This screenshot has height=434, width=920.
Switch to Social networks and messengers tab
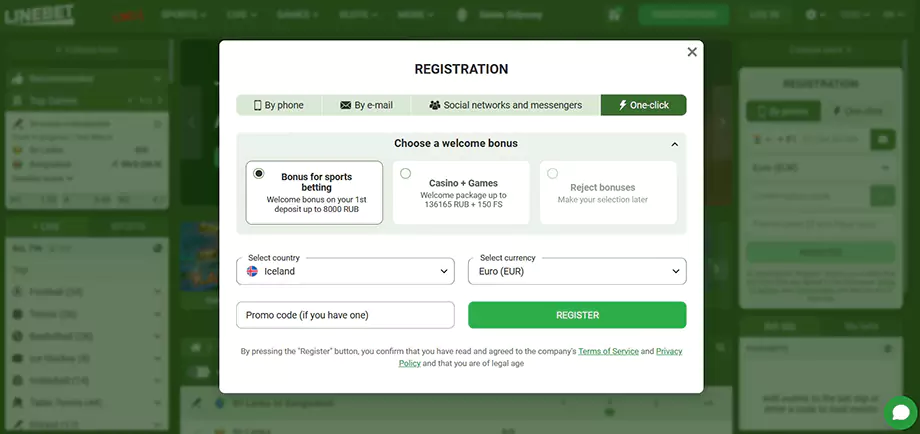(x=506, y=106)
